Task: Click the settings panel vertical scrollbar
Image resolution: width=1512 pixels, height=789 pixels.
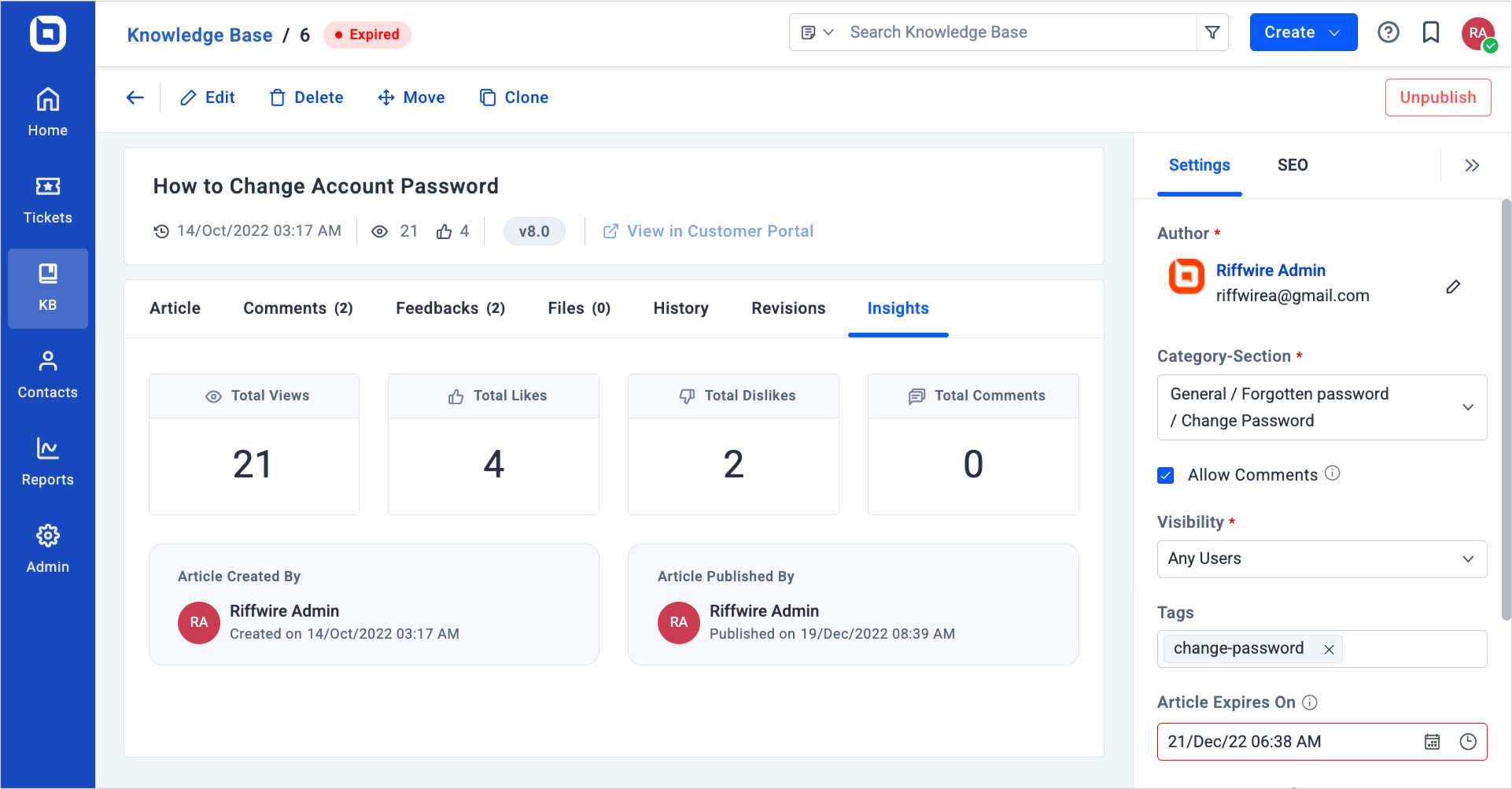Action: [x=1506, y=409]
